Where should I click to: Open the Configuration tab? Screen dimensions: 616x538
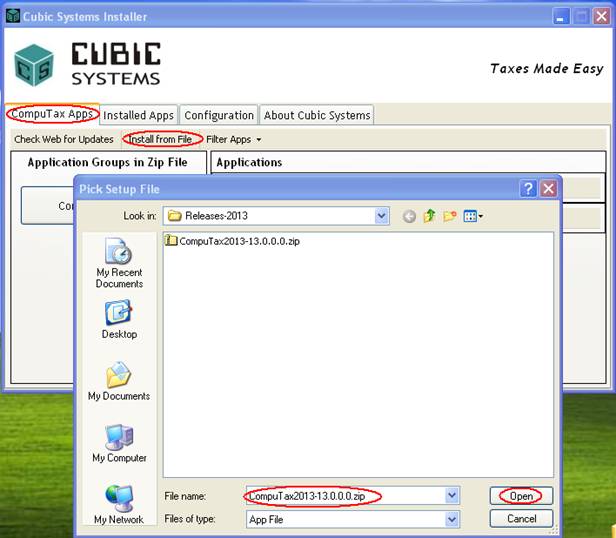click(x=219, y=115)
